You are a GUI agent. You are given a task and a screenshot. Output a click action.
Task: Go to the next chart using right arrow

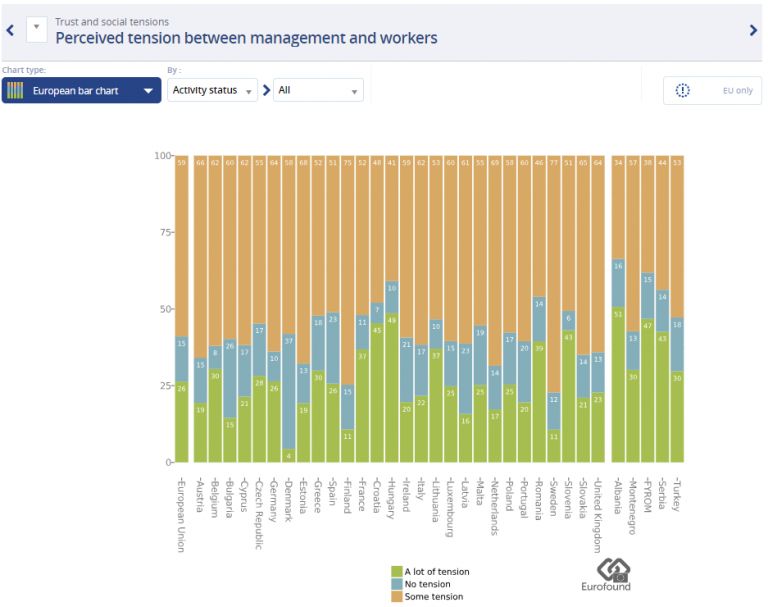(753, 30)
